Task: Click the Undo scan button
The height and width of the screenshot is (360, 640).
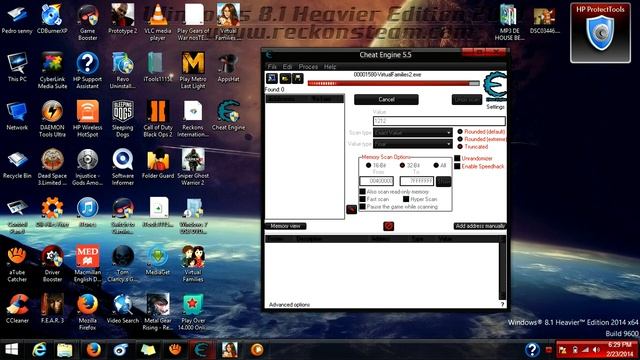Action: point(467,99)
